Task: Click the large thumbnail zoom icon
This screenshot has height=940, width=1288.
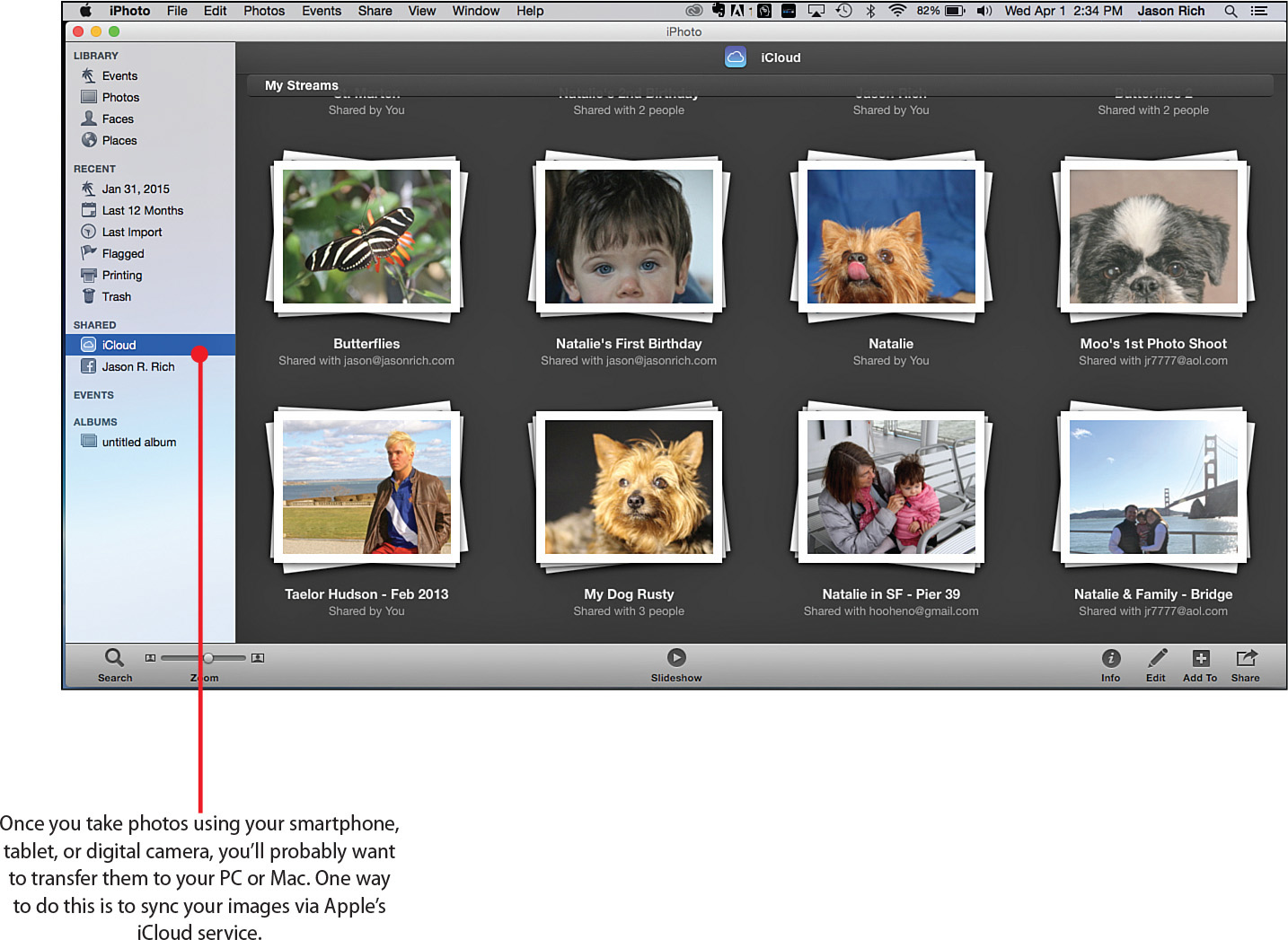Action: (x=258, y=658)
